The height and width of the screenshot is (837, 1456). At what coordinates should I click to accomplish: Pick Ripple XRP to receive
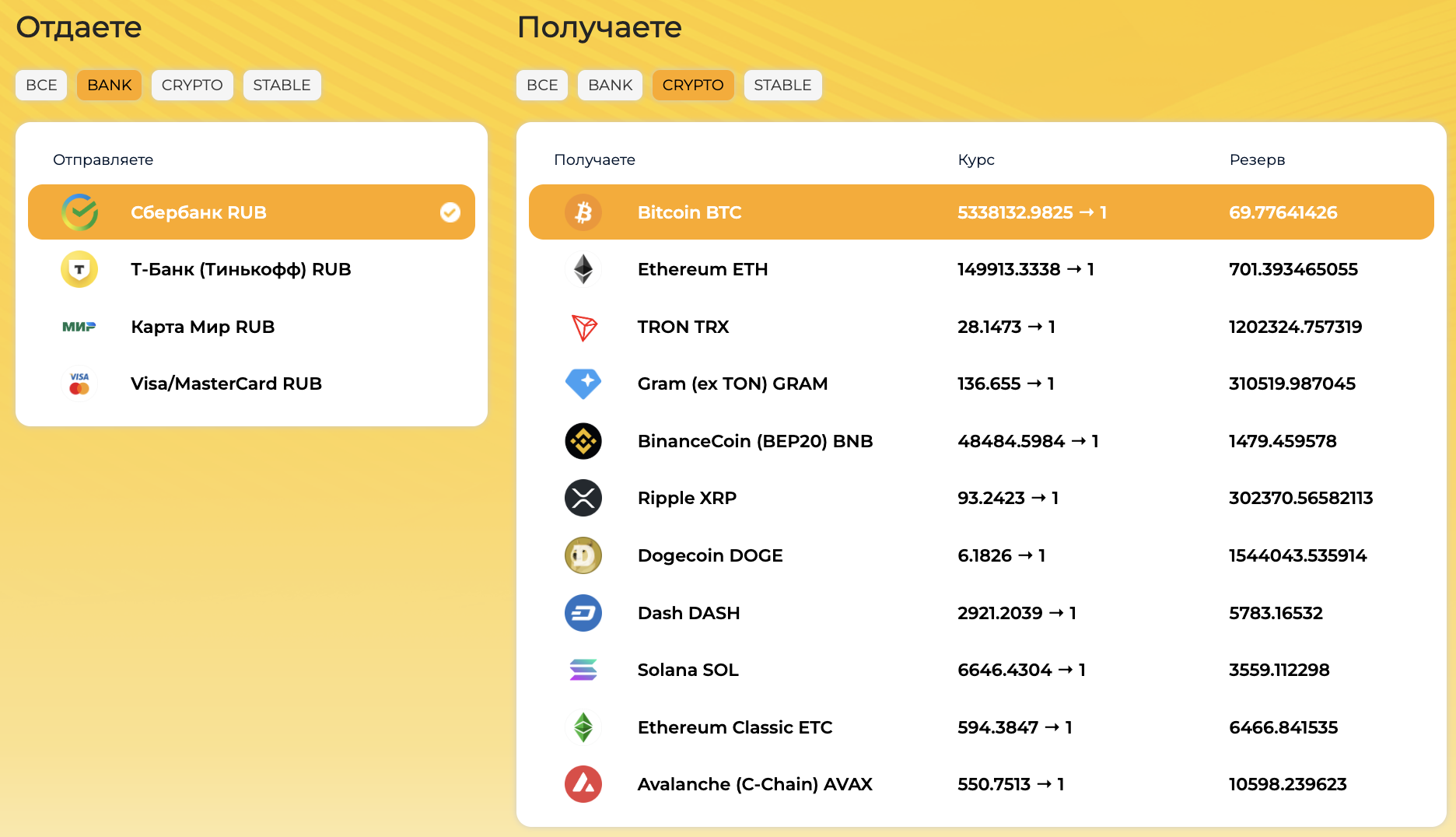[982, 498]
